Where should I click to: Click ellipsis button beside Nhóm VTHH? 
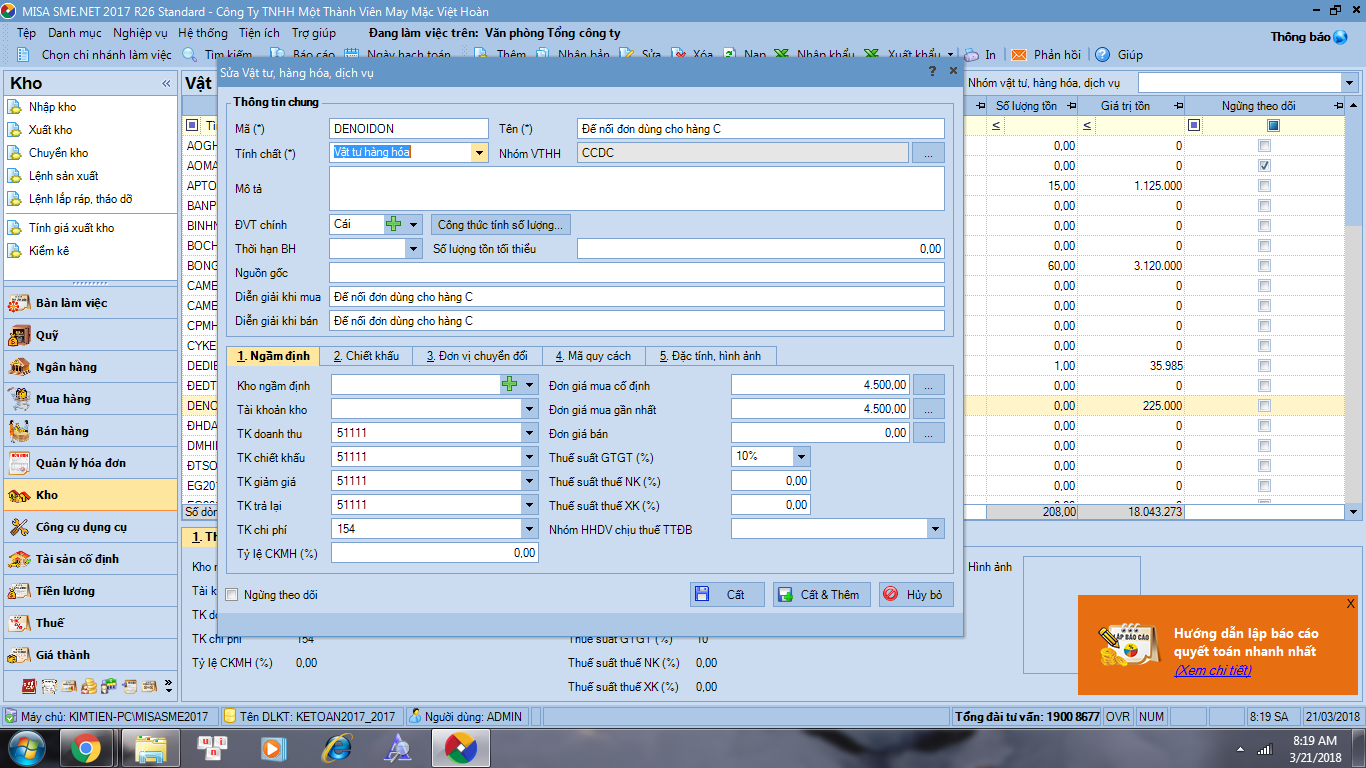(928, 152)
